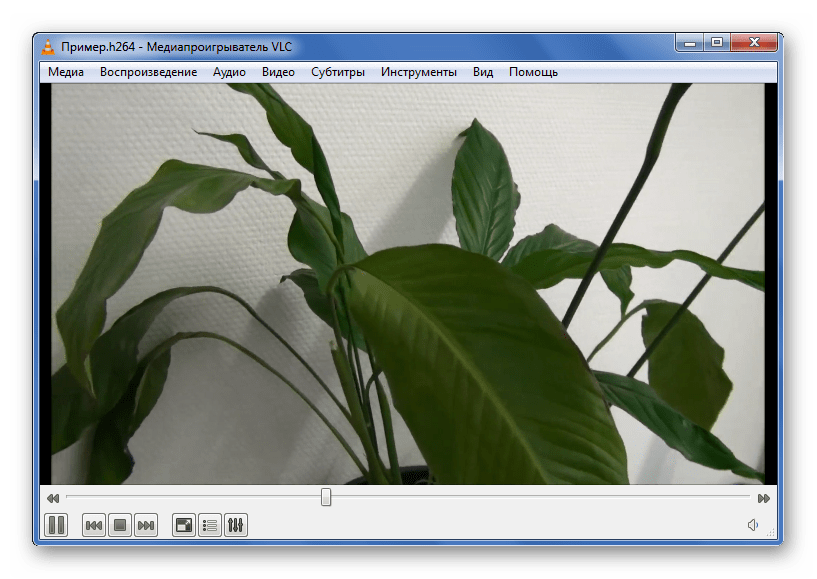Open extended settings and effects
Screen dimensions: 817x579
click(x=236, y=525)
